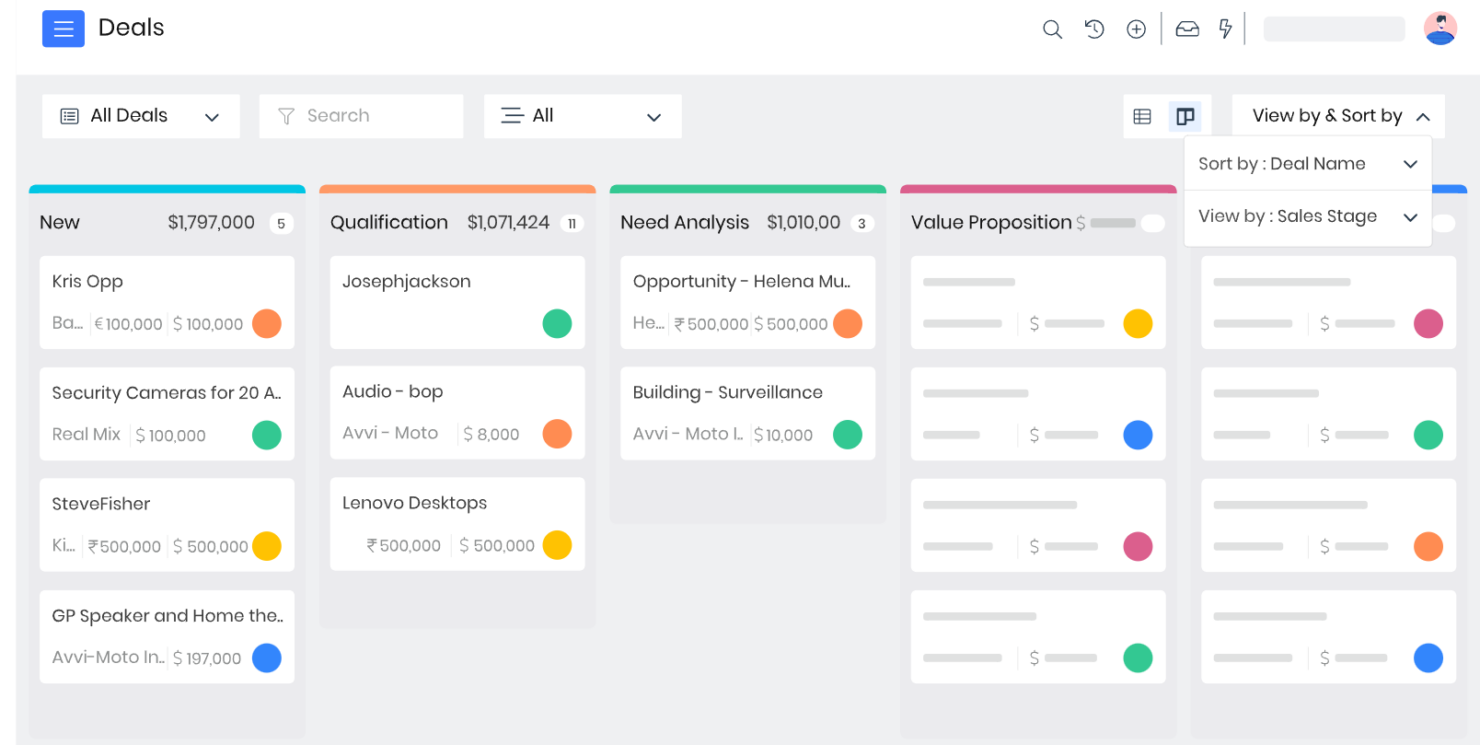Switch to the list view layout
The image size is (1480, 745).
[1142, 116]
